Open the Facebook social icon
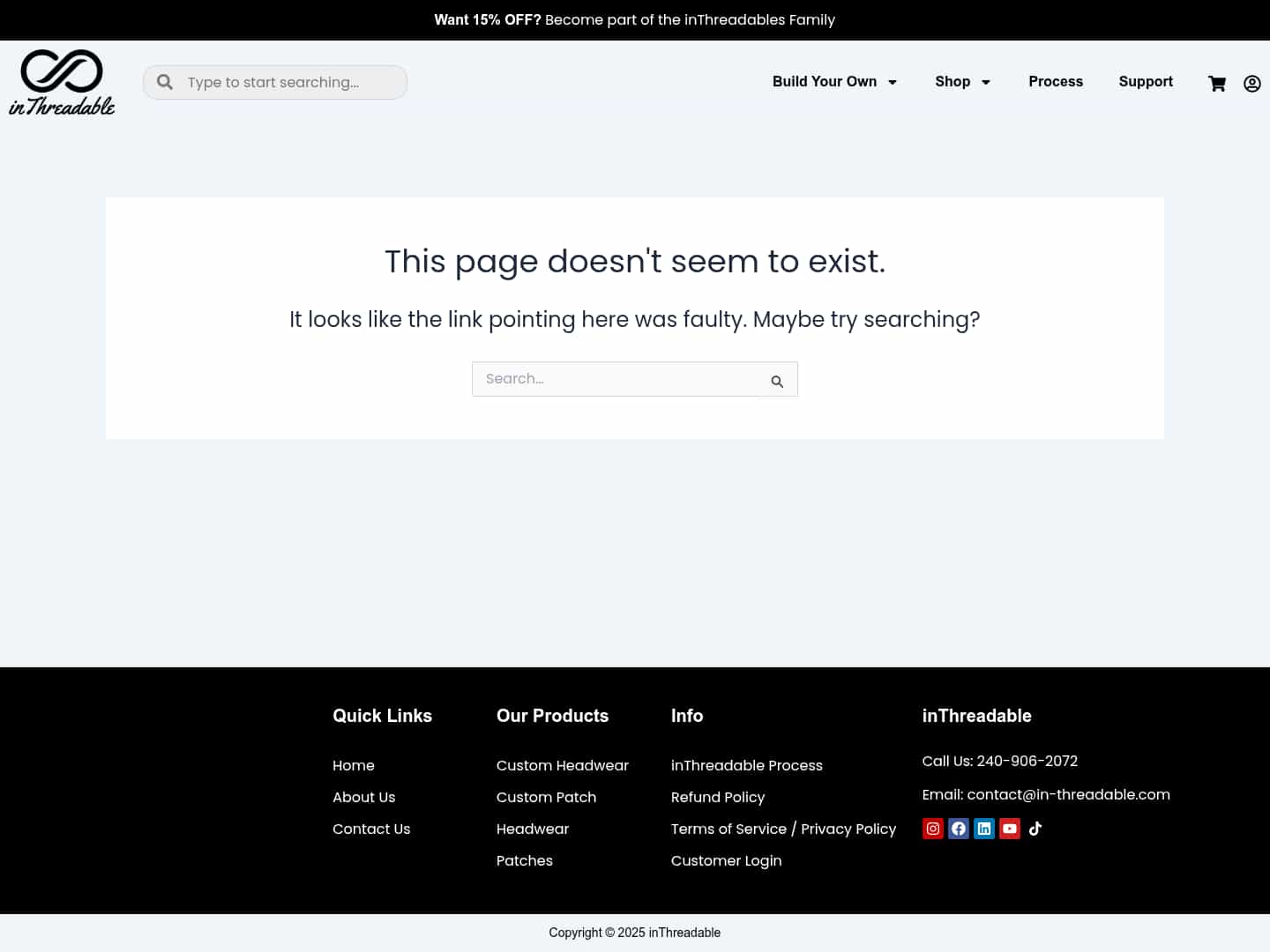The image size is (1270, 952). 959,829
